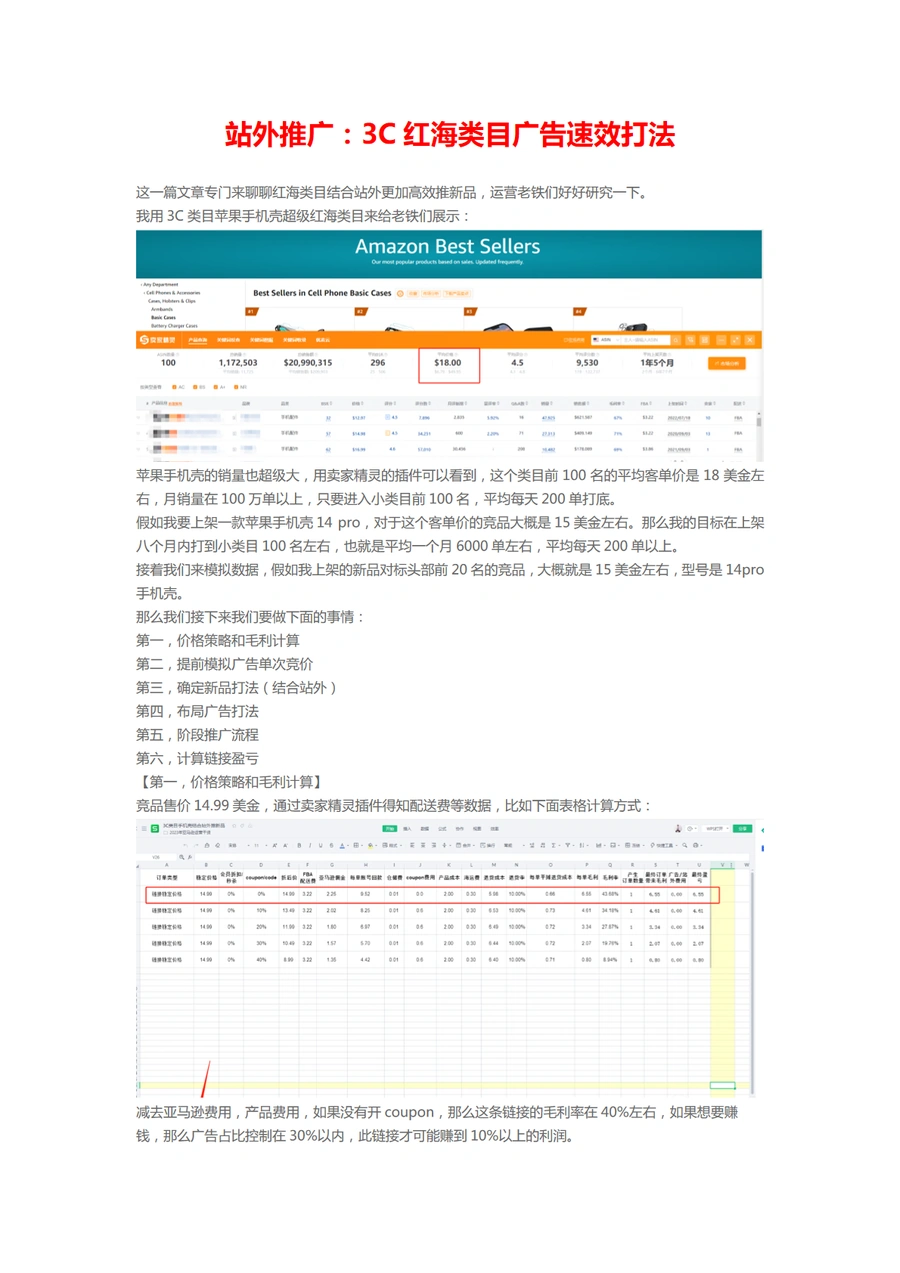900x1273 pixels.
Task: Toggle Underline formatting in spreadsheet toolbar
Action: (x=321, y=845)
